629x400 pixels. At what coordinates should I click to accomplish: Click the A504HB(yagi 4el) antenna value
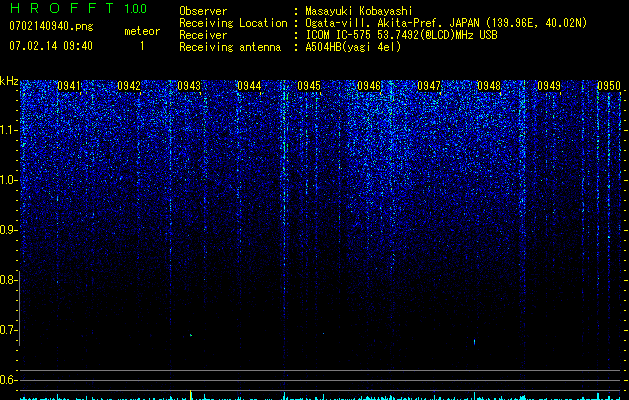pos(353,47)
